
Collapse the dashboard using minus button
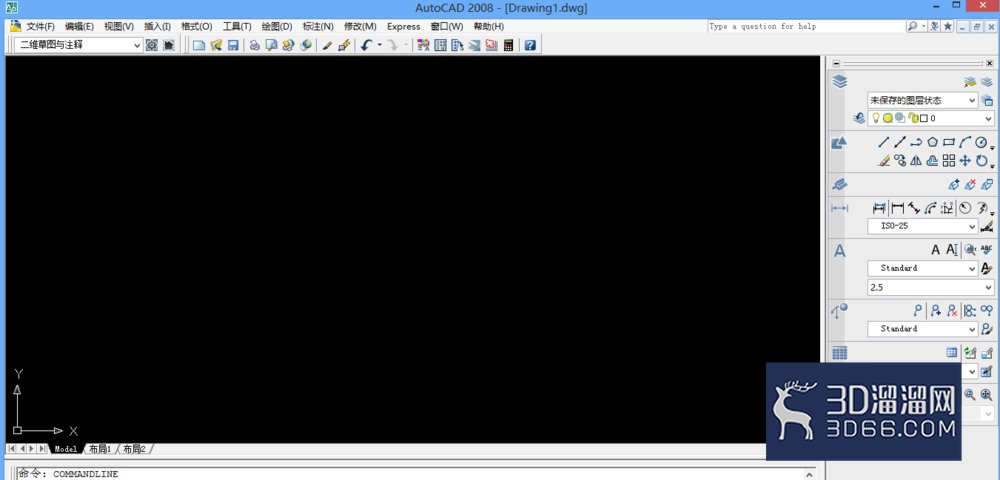[x=837, y=63]
